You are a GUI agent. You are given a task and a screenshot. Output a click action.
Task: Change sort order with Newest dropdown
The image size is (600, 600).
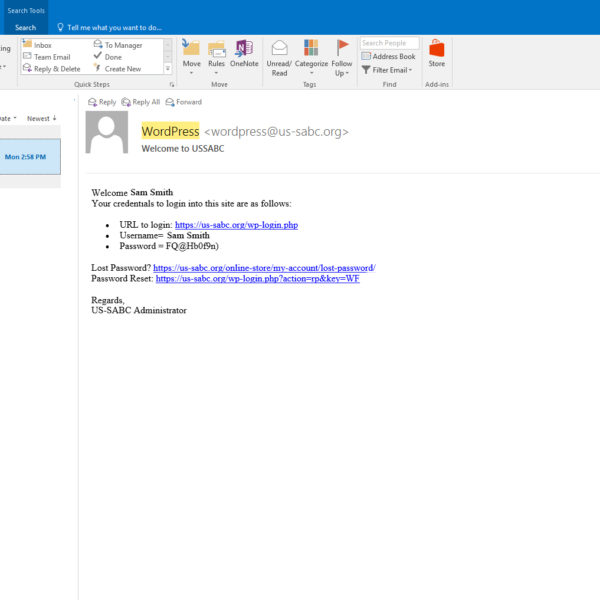tap(42, 118)
